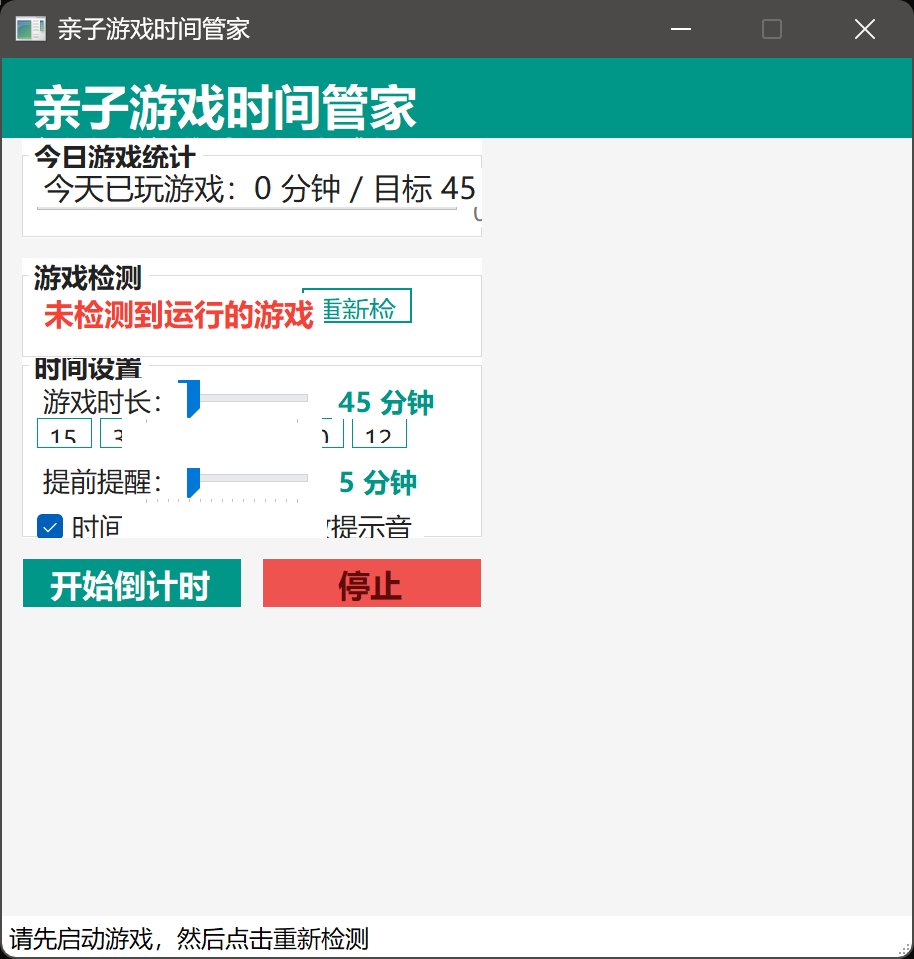The image size is (914, 959).
Task: Click the 游戏时长 slider handle
Action: pos(192,398)
